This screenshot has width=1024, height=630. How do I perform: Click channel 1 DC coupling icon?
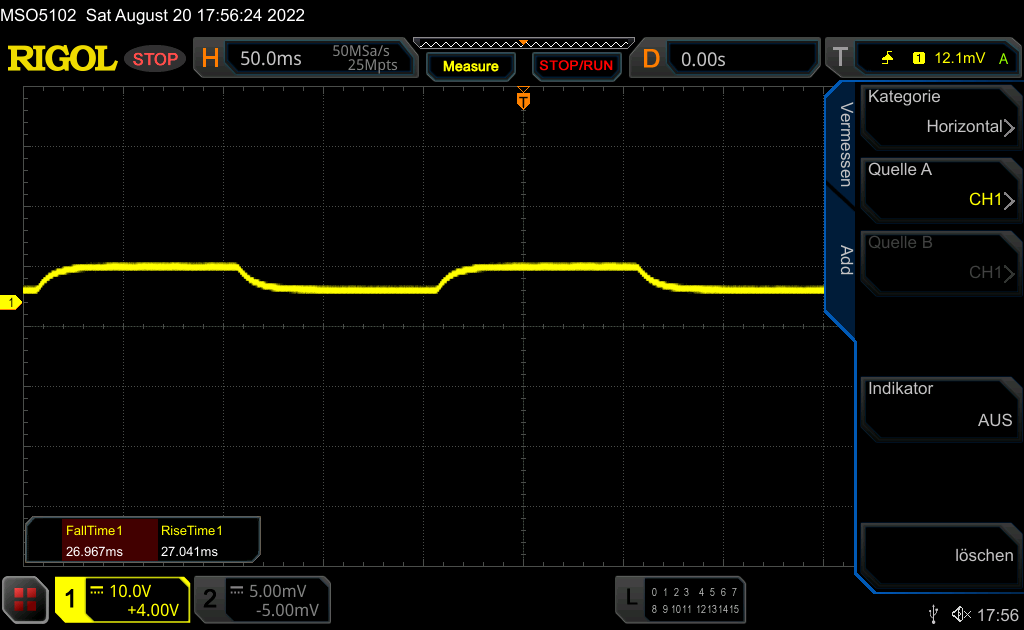[x=97, y=590]
